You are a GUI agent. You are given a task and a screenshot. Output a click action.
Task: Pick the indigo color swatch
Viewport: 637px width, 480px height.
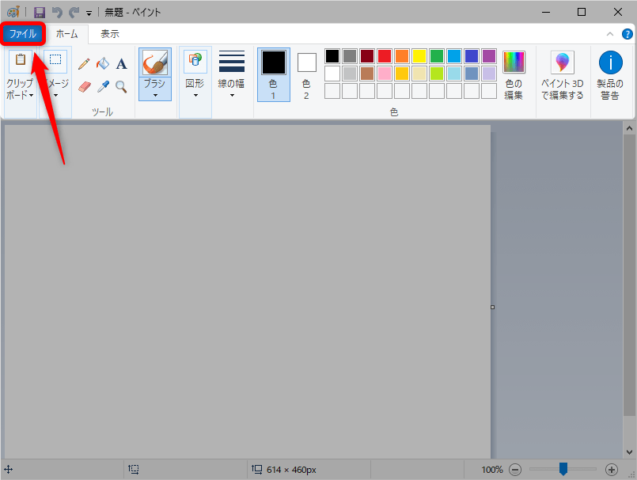pyautogui.click(x=472, y=56)
